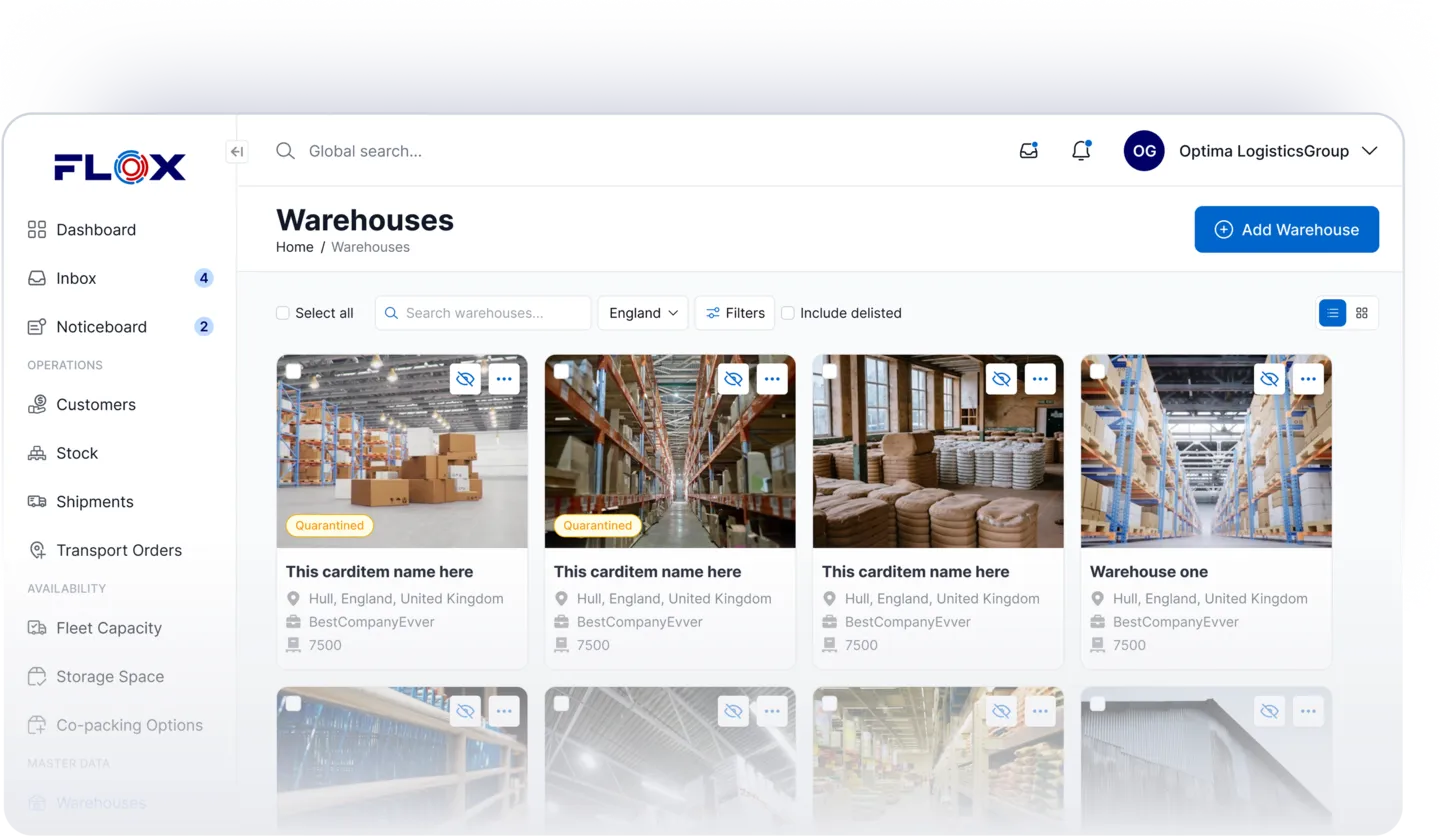Screen dimensions: 1440x838
Task: Tick the checkbox on first Quarantined card
Action: pos(294,371)
